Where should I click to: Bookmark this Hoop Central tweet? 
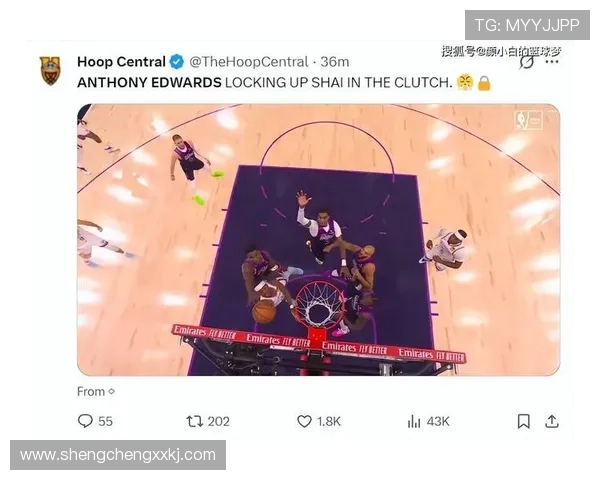[523, 421]
